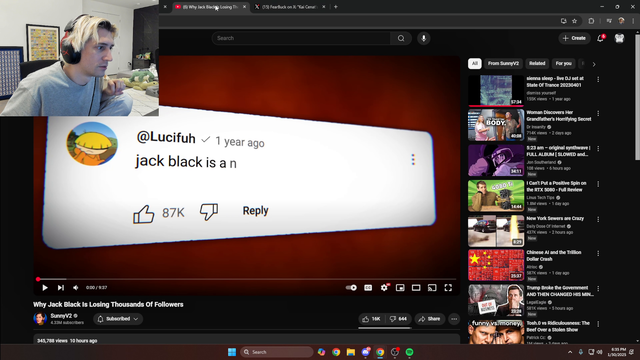Enter fullscreen mode in player
Screen dimensions: 640x360
pos(448,288)
